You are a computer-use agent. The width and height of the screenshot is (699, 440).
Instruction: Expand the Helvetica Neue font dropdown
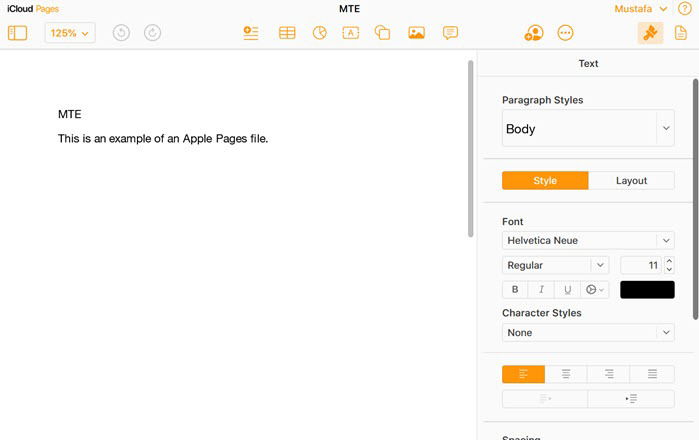pyautogui.click(x=588, y=240)
